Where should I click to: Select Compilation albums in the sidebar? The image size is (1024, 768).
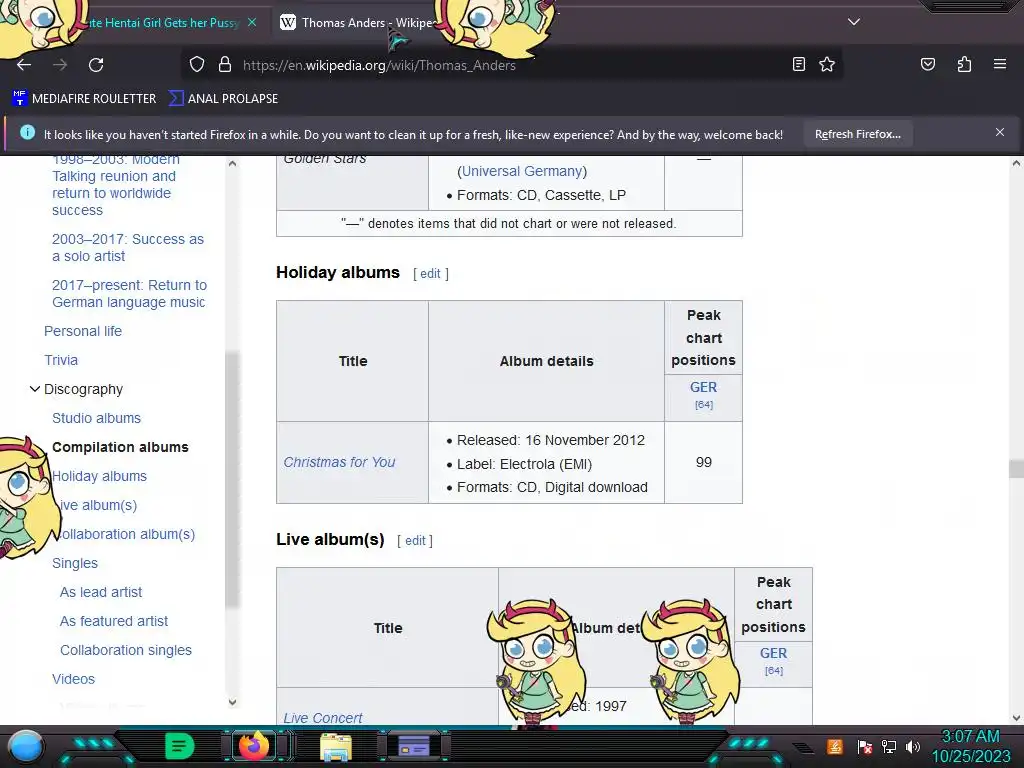[120, 447]
